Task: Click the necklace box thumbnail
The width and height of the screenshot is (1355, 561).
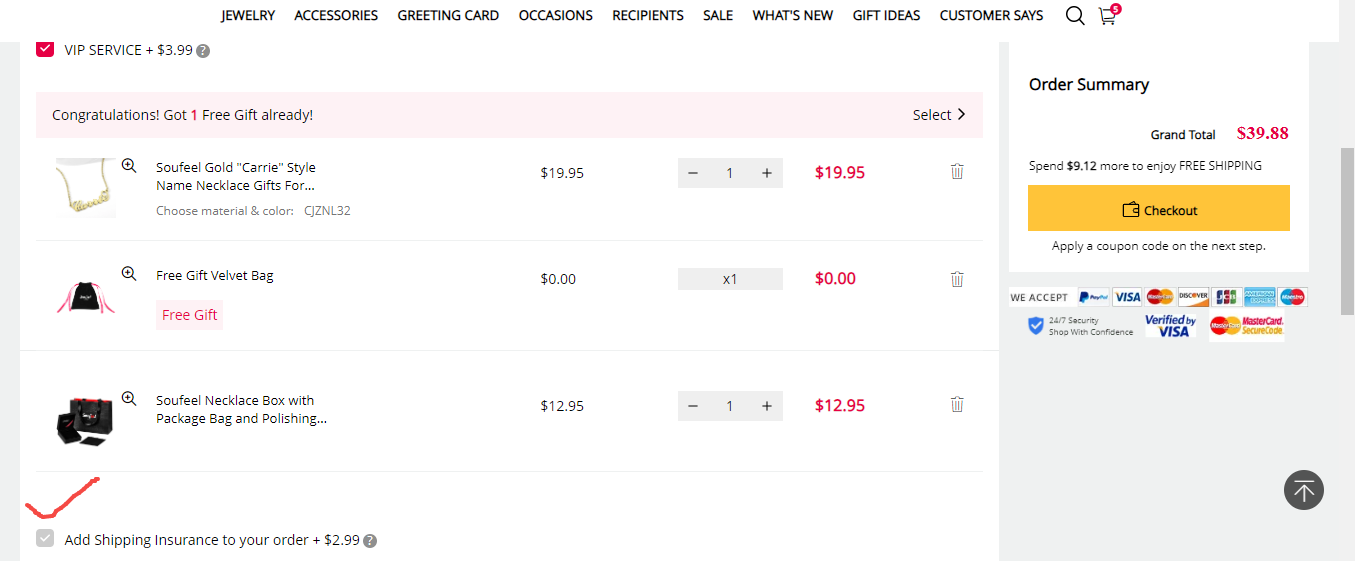Action: [x=85, y=420]
